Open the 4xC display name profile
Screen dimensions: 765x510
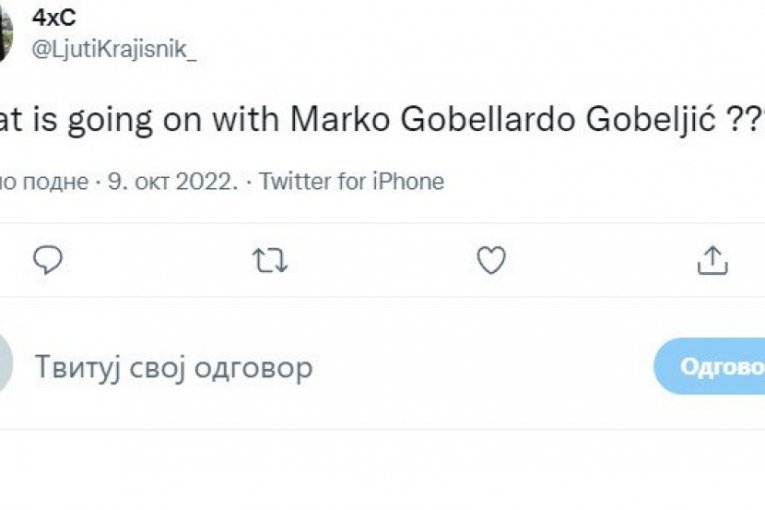pyautogui.click(x=53, y=17)
